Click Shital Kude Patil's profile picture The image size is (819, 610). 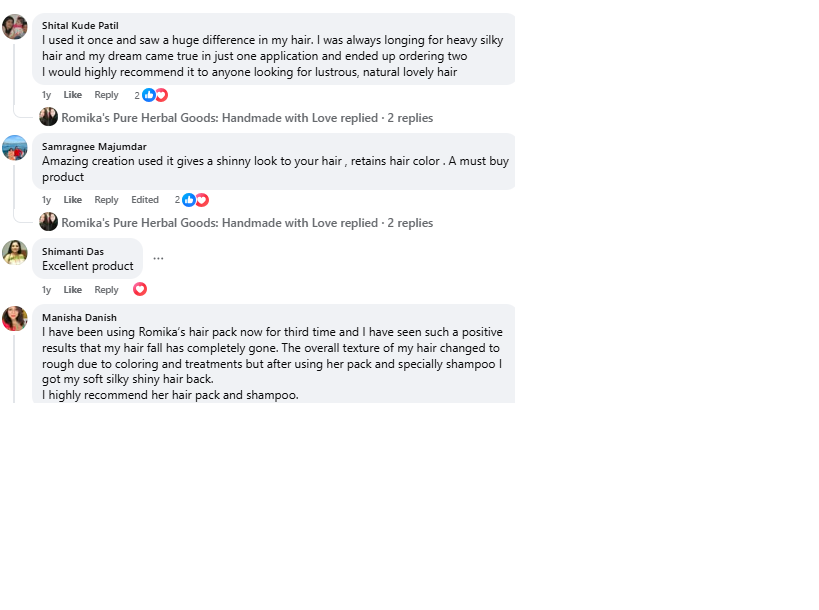[15, 27]
